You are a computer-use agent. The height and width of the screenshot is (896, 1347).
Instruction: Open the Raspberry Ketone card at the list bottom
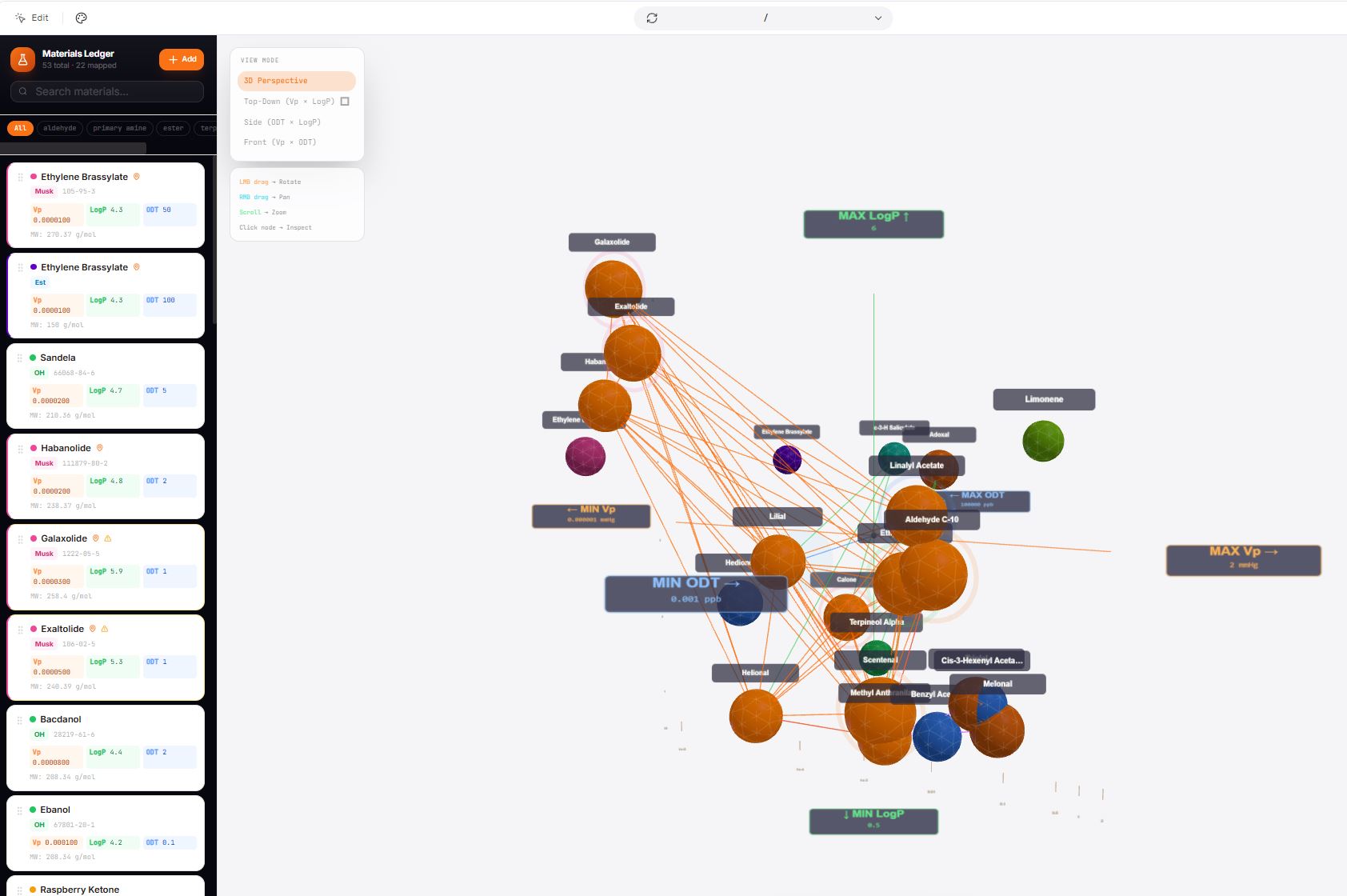coord(106,887)
